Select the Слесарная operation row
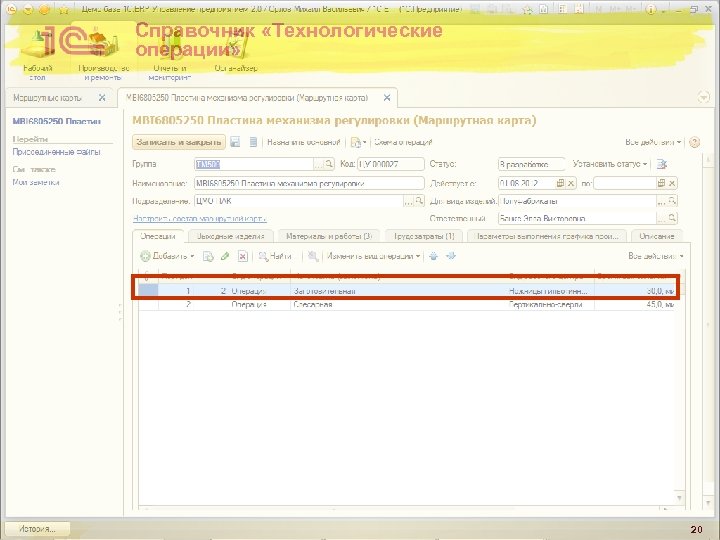This screenshot has height=540, width=720. 407,304
